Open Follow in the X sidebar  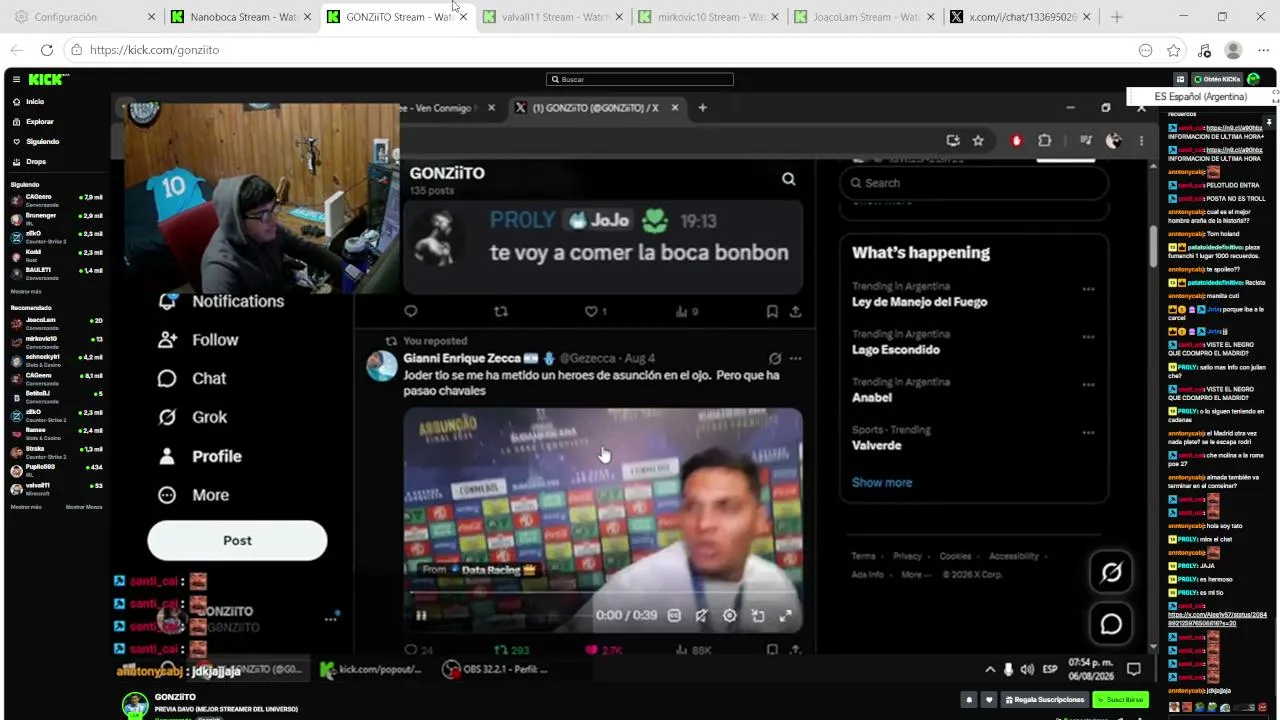198,340
